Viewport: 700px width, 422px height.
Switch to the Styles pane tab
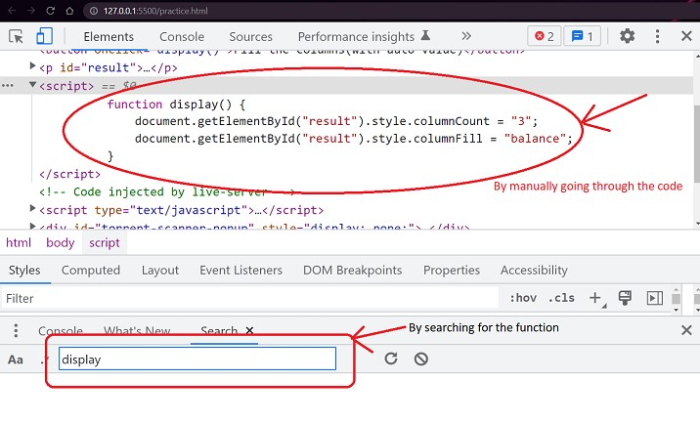tap(25, 270)
